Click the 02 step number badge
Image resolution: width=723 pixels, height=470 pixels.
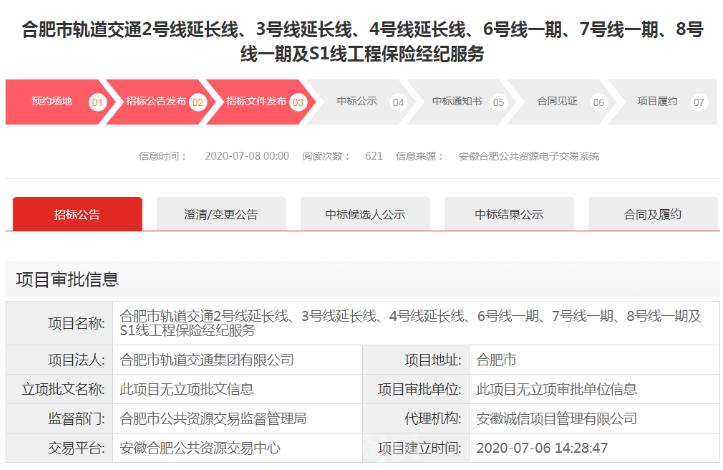pos(198,102)
